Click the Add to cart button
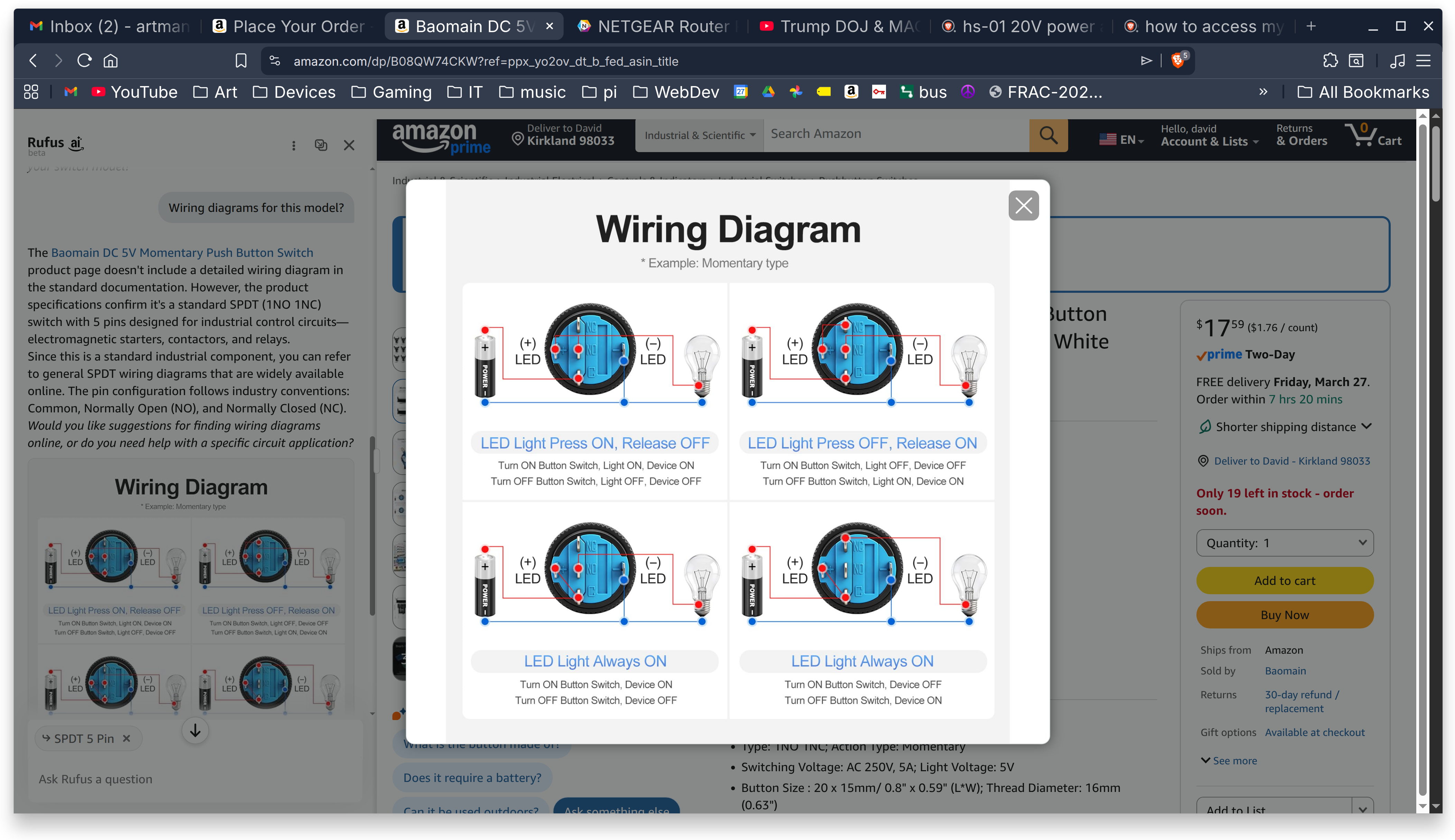 [x=1284, y=580]
